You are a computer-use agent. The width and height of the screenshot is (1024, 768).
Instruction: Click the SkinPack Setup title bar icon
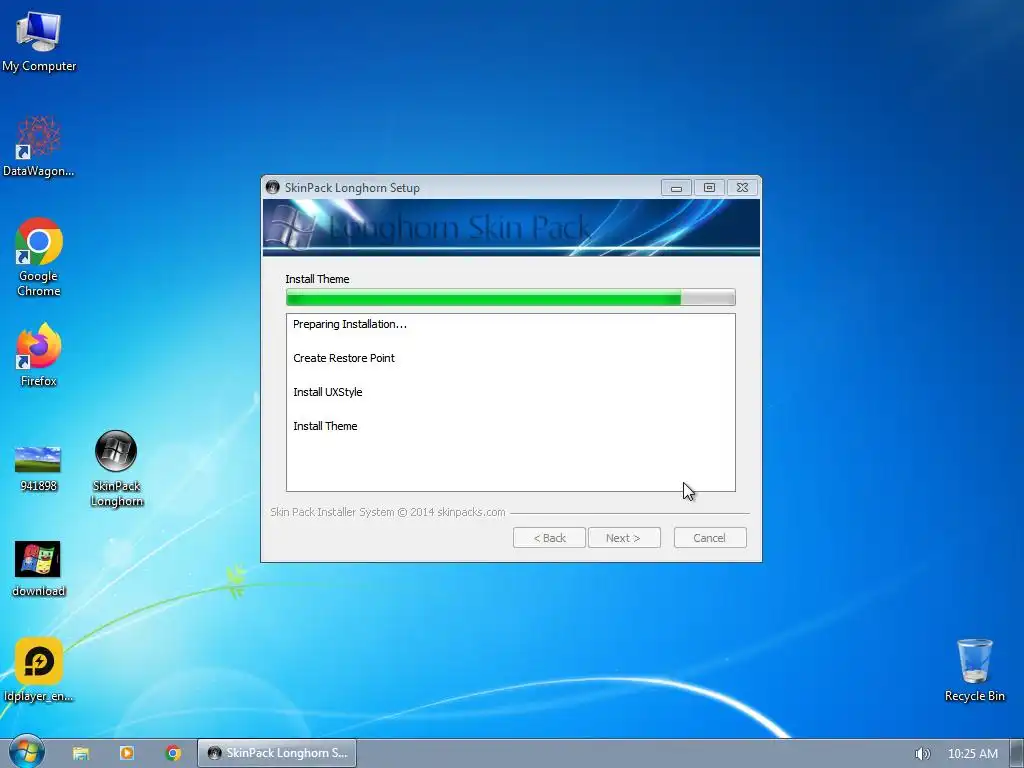pos(273,187)
